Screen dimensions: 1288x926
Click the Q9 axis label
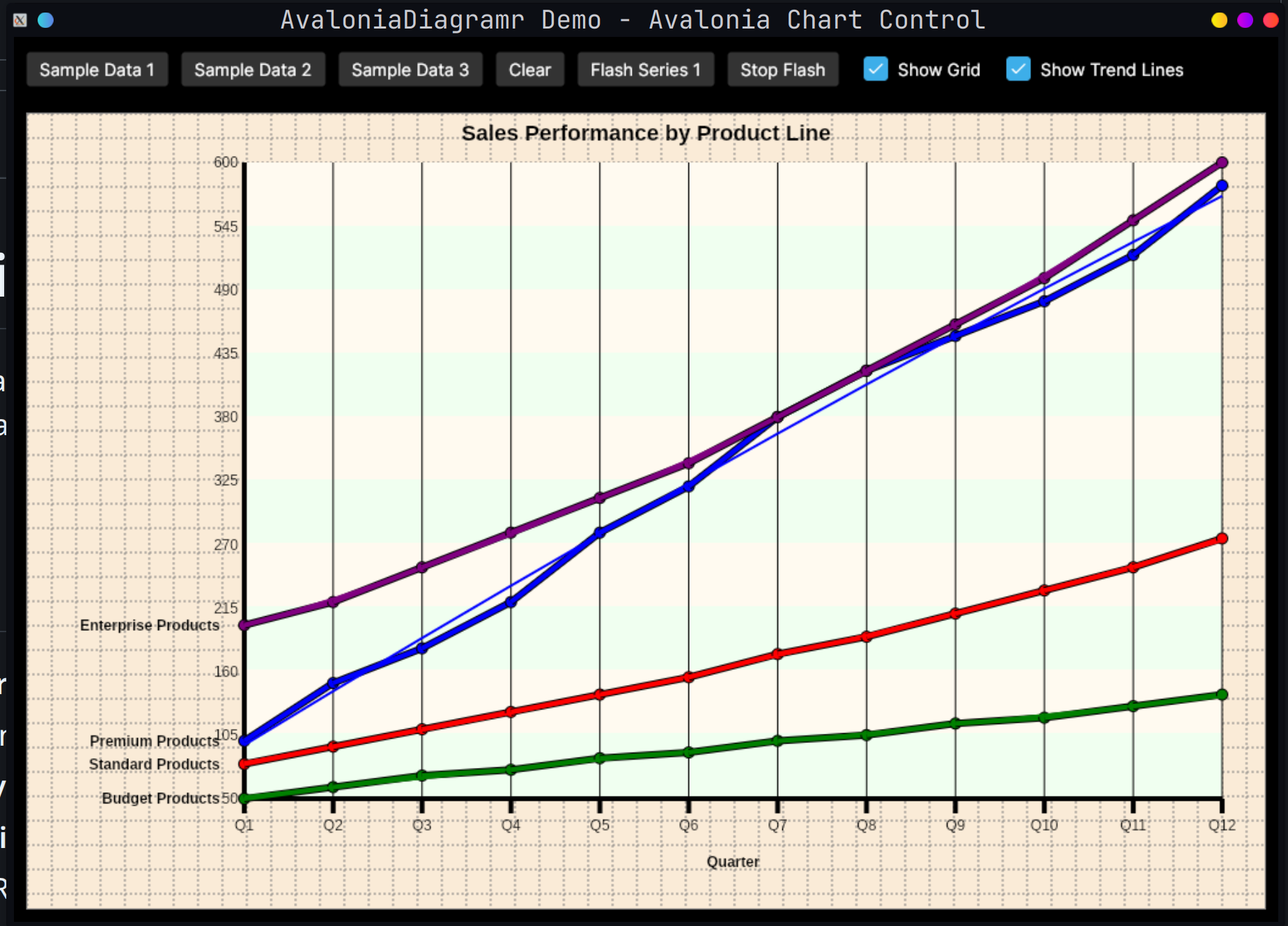pyautogui.click(x=955, y=825)
